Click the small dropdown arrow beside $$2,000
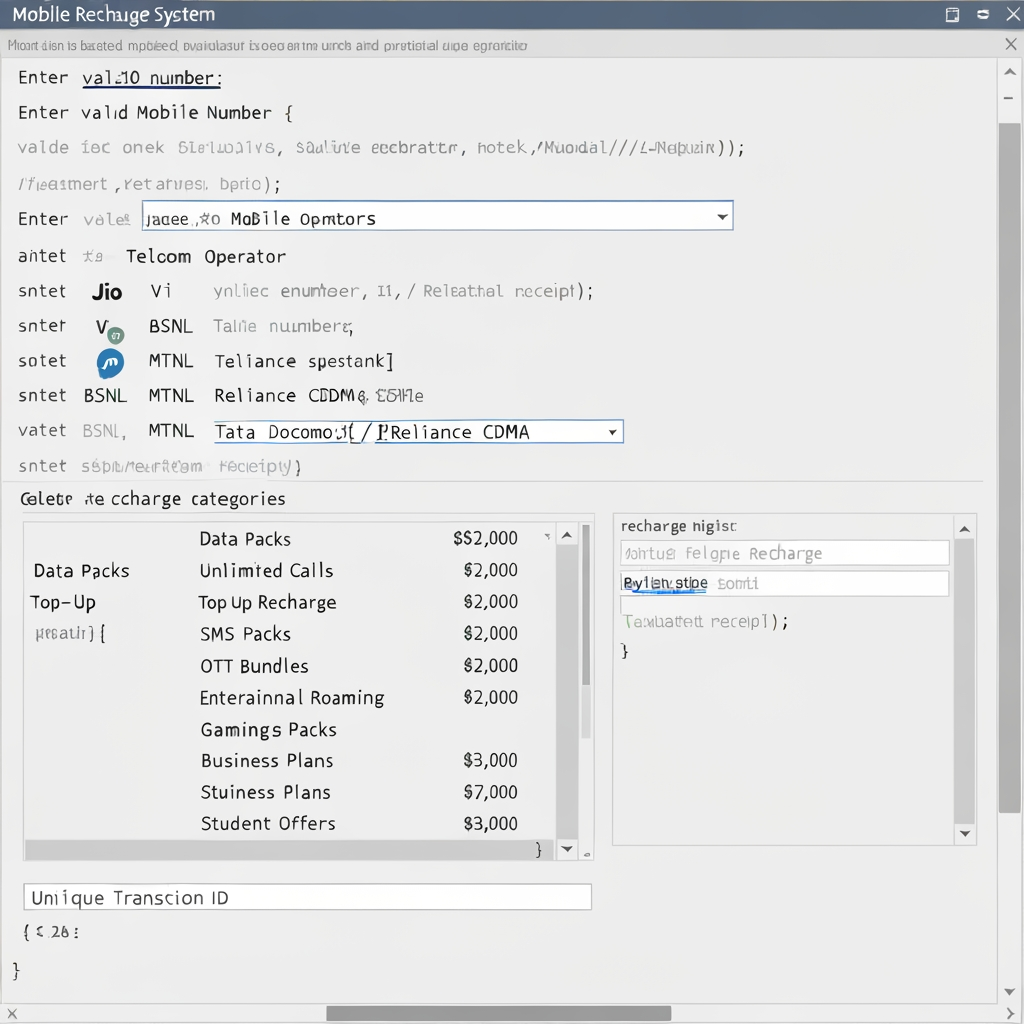The image size is (1024, 1024). [547, 537]
